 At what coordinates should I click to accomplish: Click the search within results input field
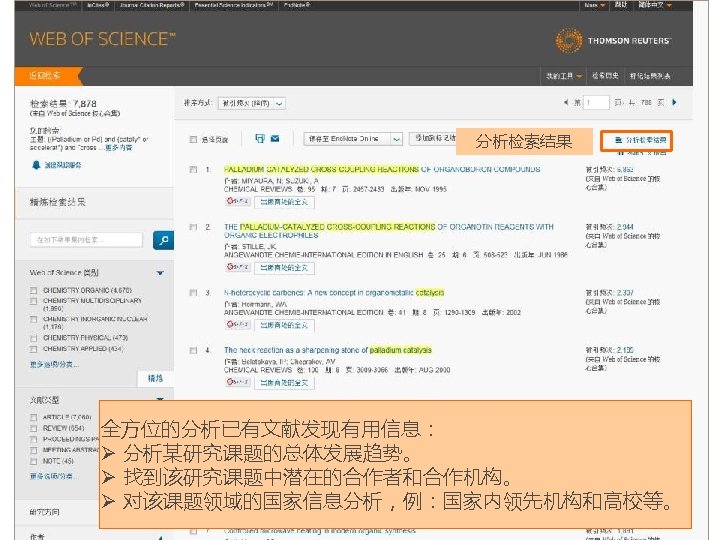click(86, 240)
